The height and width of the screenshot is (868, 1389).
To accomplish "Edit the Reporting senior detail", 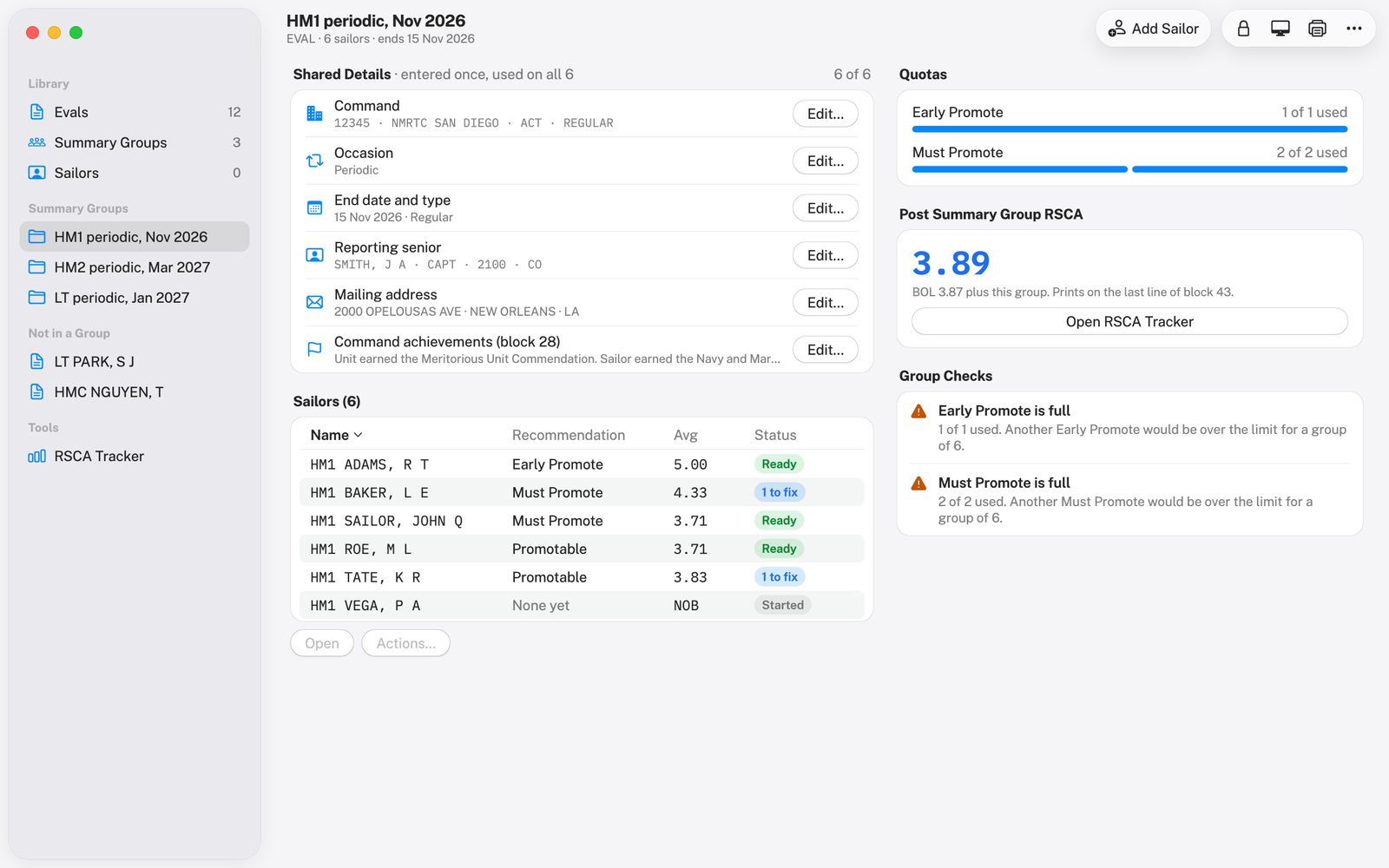I will 825,255.
